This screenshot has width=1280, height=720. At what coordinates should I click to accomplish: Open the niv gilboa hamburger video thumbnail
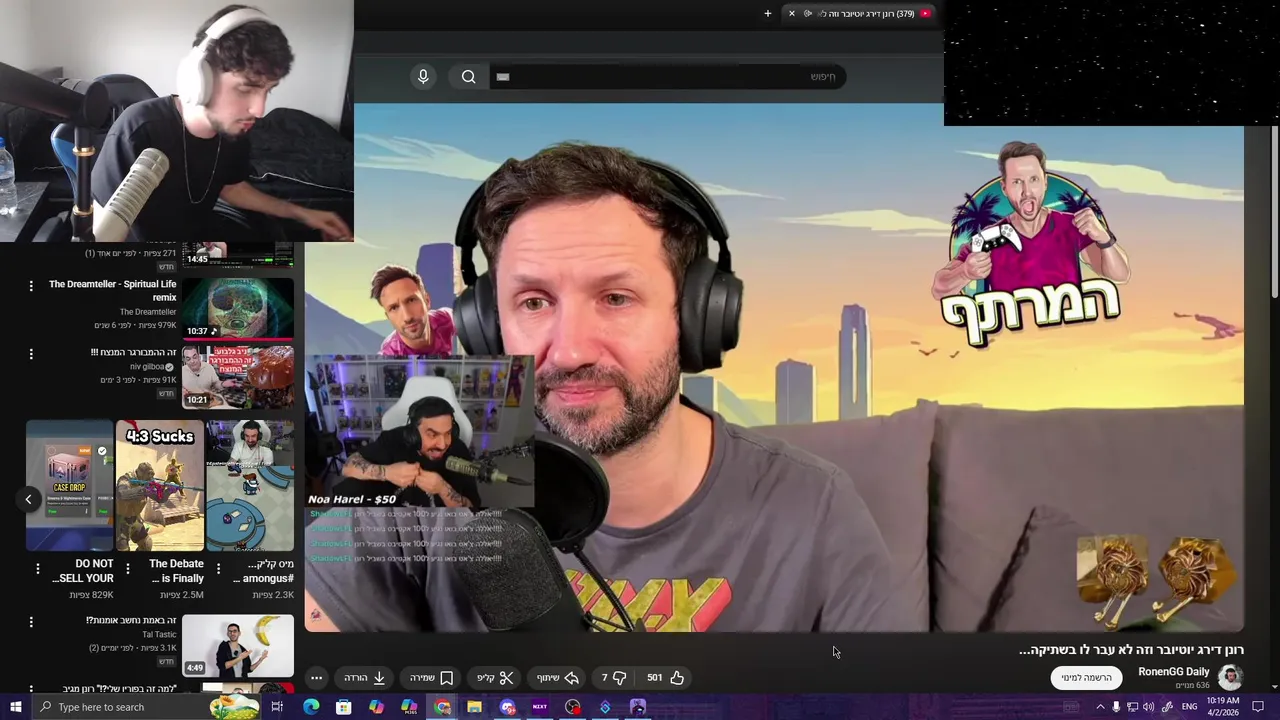pos(238,378)
